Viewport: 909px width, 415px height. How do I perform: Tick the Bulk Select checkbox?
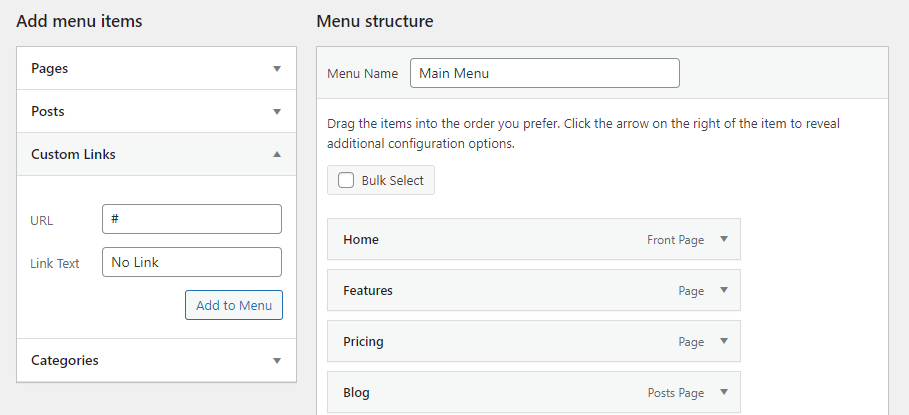[346, 180]
